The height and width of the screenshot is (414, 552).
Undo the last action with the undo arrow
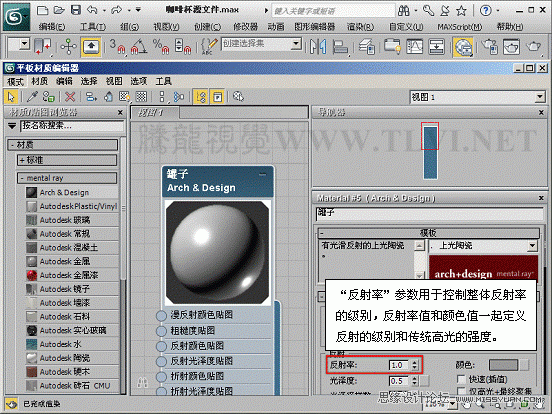pos(92,10)
